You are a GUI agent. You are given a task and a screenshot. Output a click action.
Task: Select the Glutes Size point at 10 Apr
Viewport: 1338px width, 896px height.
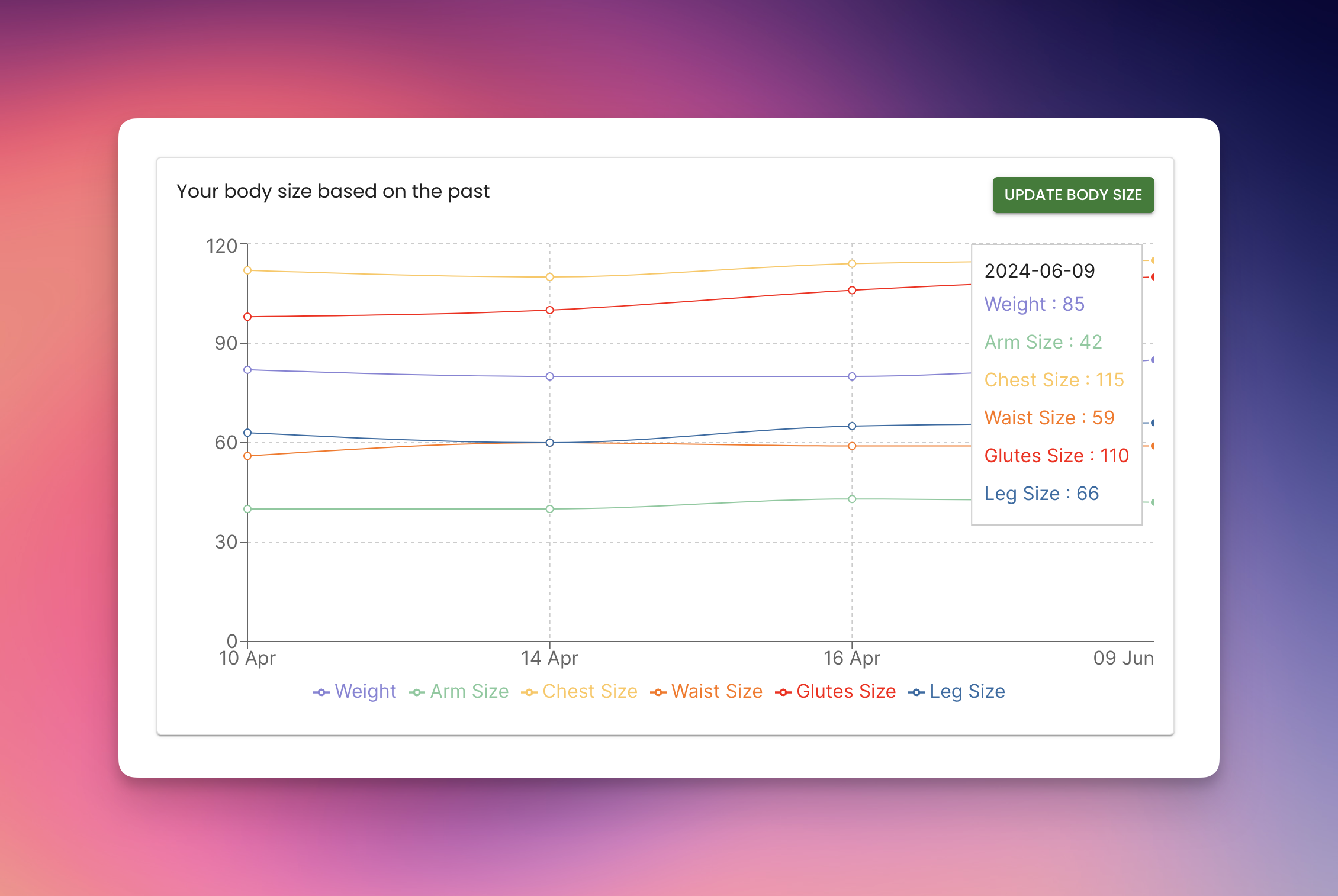pos(247,317)
